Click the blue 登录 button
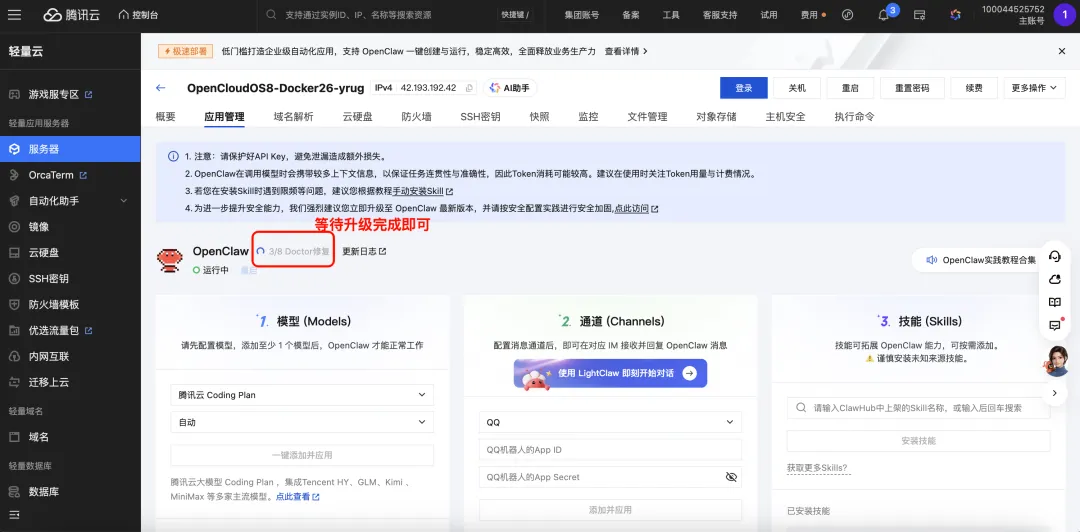This screenshot has height=532, width=1080. click(743, 88)
